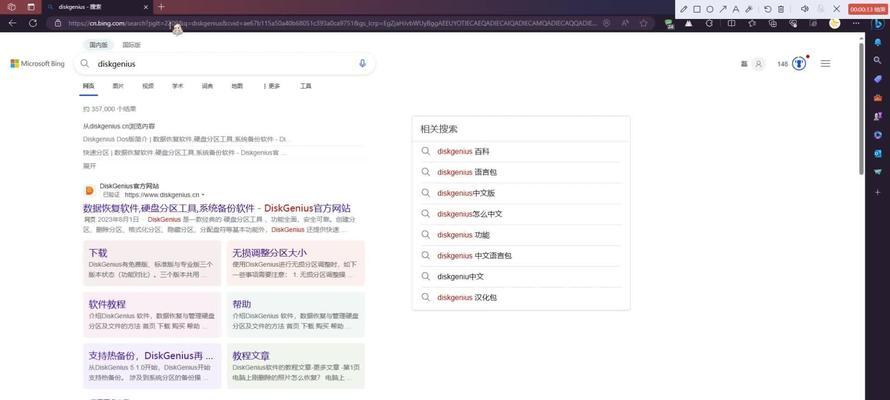Open the Bing Copilot sidebar button
890x400 pixels.
tap(878, 23)
